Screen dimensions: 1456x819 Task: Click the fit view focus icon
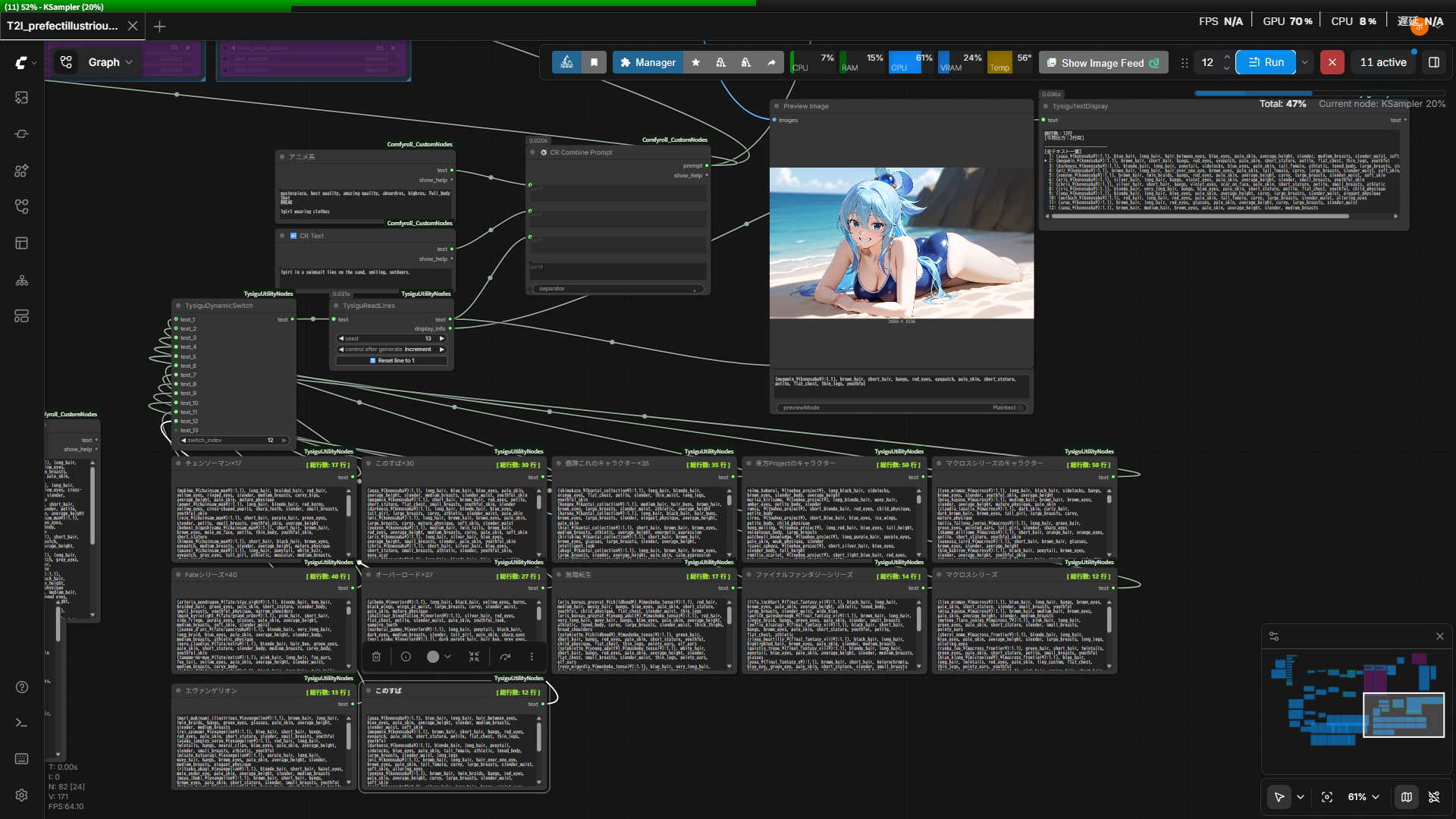(x=1327, y=797)
